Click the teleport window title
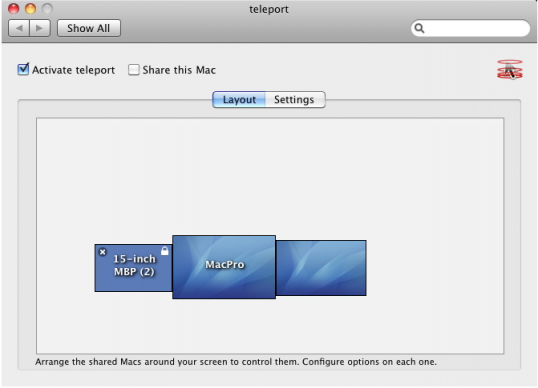This screenshot has width=538, height=388. [x=269, y=9]
